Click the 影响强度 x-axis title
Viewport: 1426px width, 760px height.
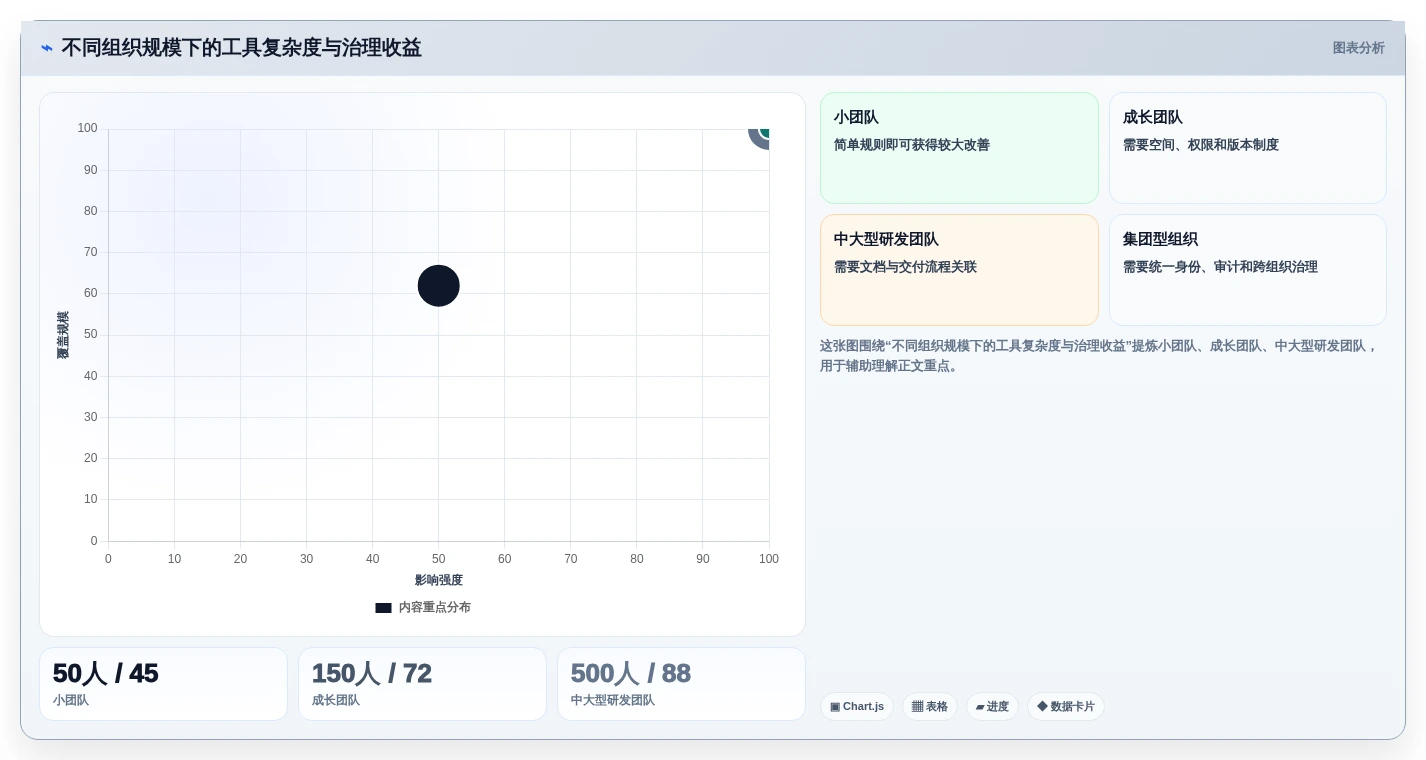point(439,580)
